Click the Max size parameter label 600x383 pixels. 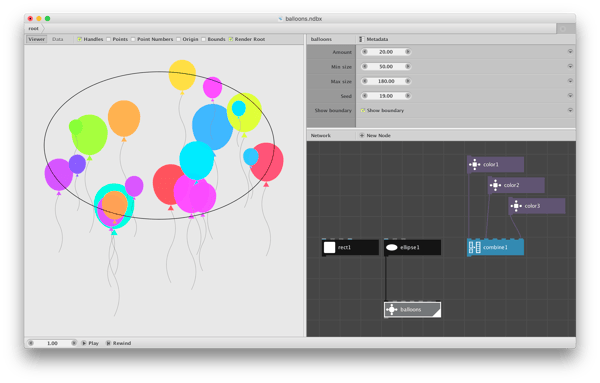[341, 81]
